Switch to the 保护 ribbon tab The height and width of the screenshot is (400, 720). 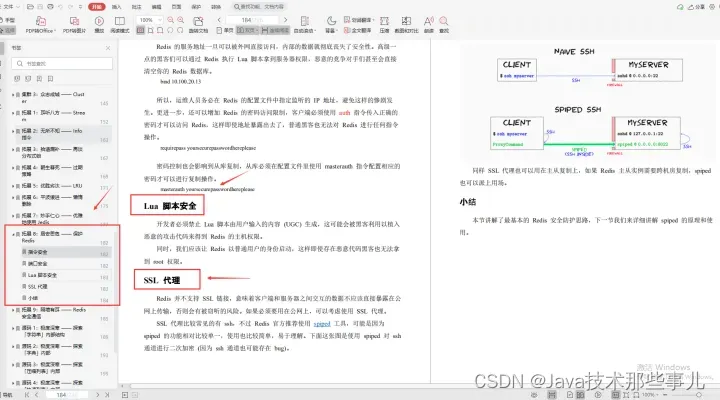(x=196, y=7)
